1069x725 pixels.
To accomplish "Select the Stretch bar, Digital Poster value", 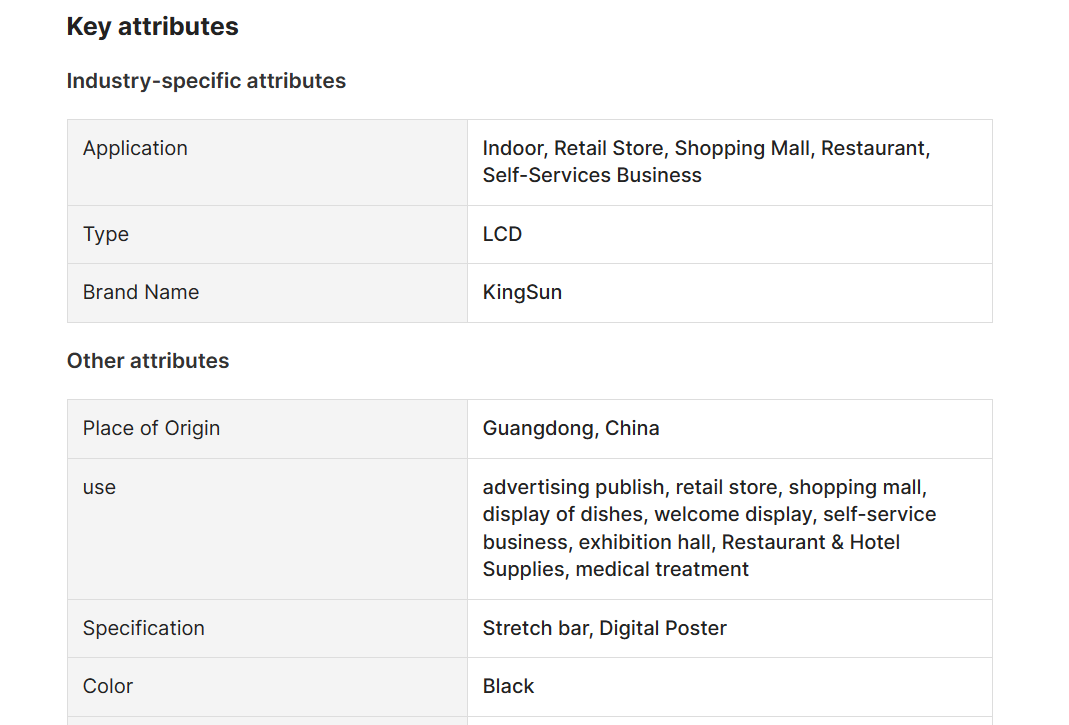I will (x=605, y=628).
